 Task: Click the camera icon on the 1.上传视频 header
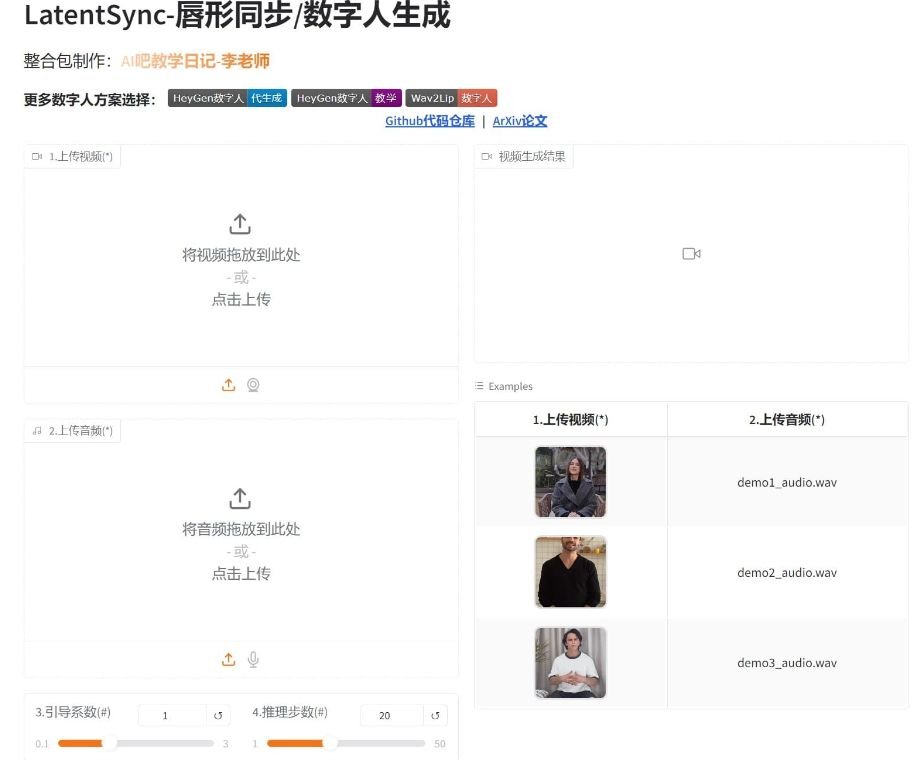(x=37, y=156)
